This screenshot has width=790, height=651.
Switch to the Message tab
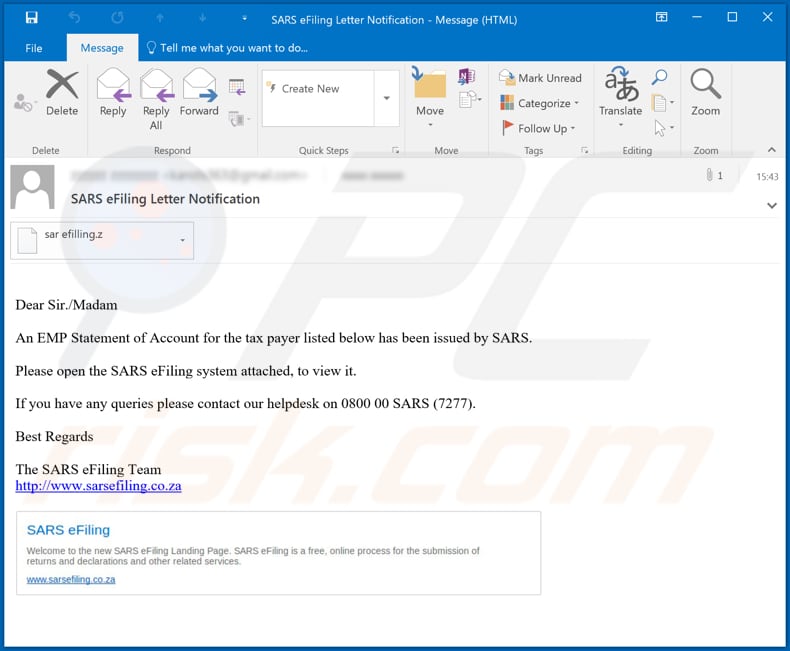click(102, 48)
